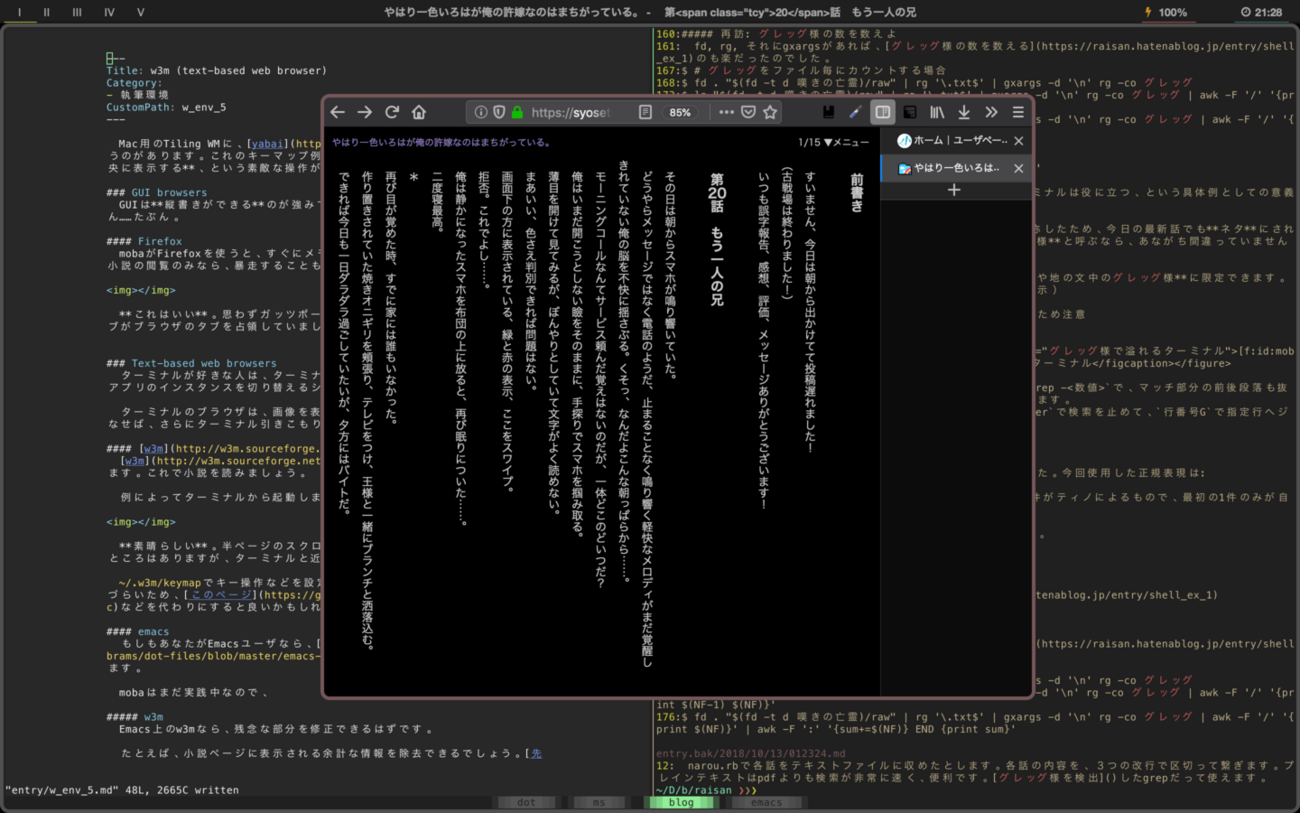Toggle the sidebar tabs panel button
This screenshot has height=813, width=1300.
click(882, 113)
